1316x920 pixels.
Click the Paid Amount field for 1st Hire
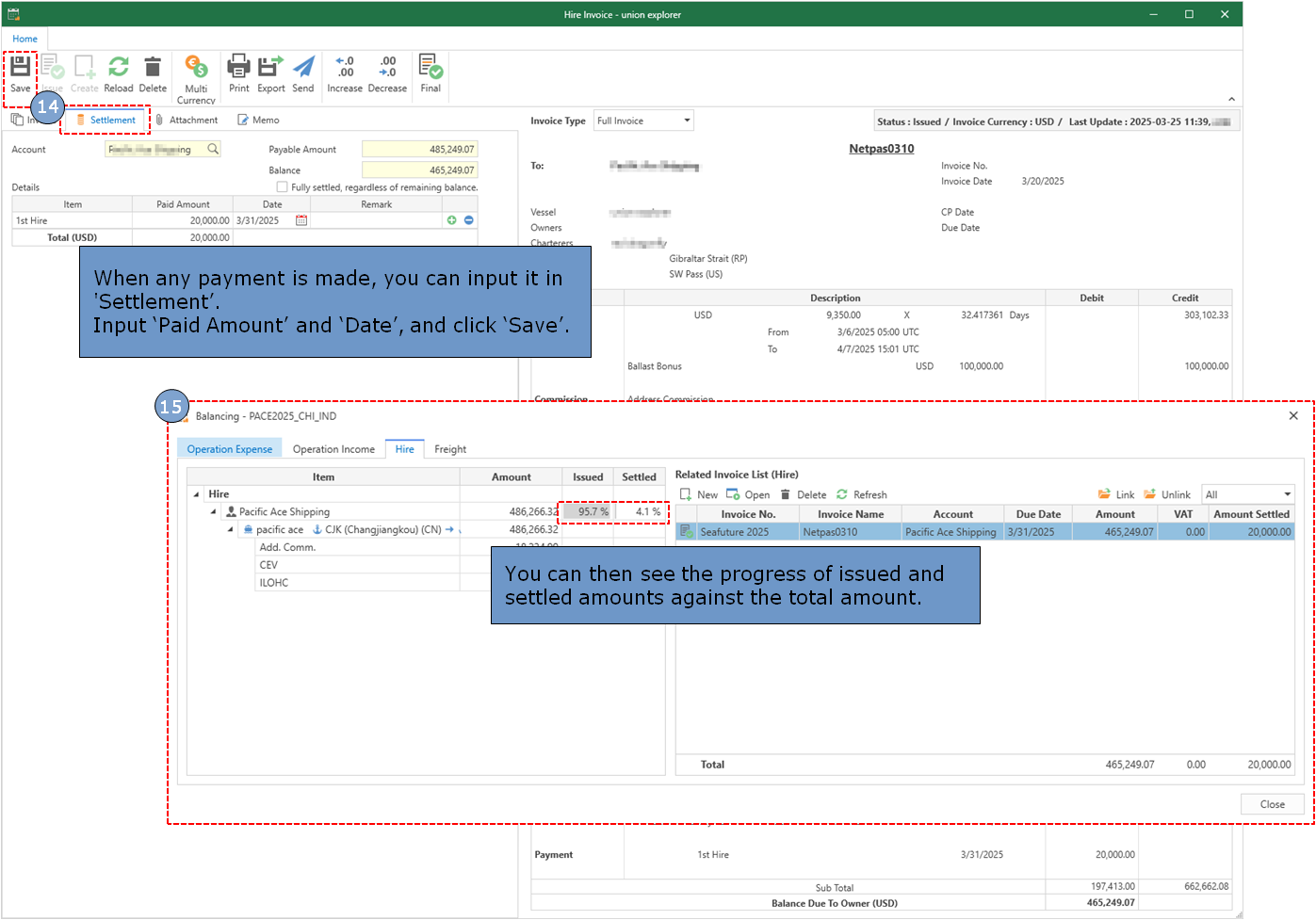[183, 220]
